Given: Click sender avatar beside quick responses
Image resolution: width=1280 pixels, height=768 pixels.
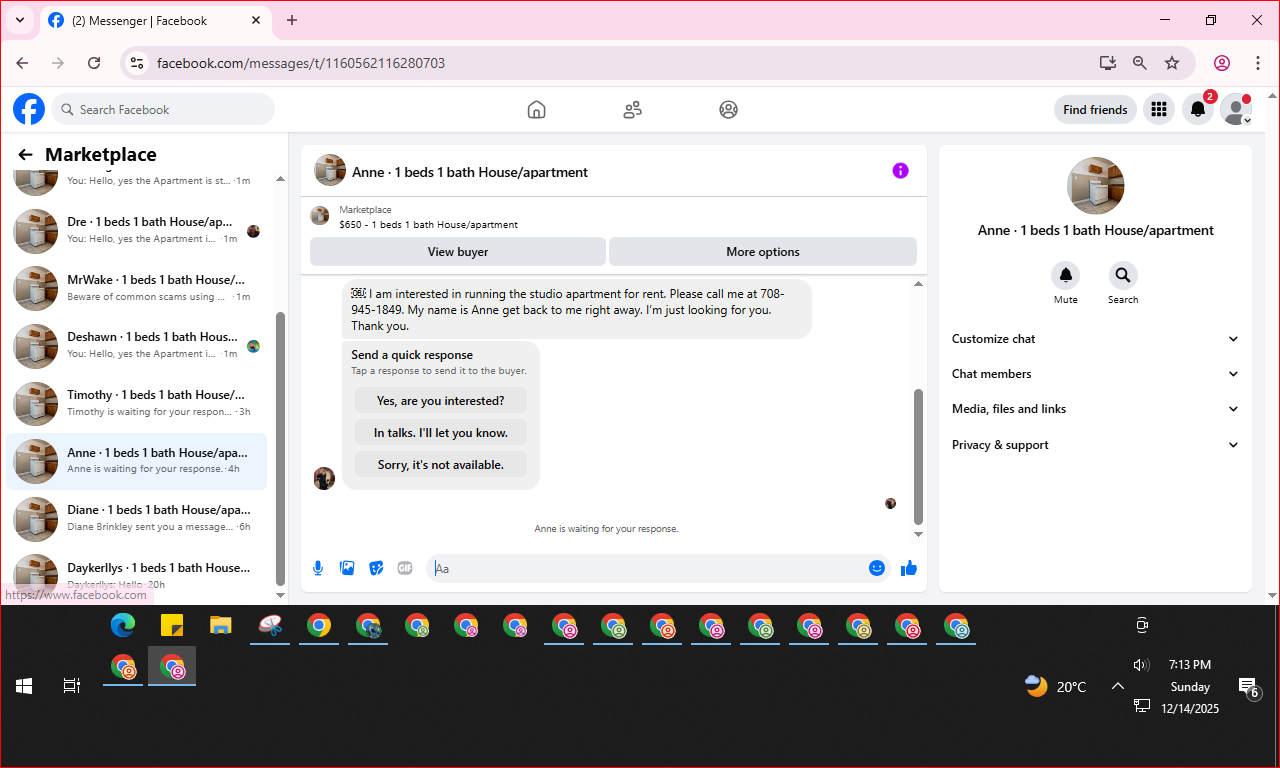Looking at the screenshot, I should (324, 478).
